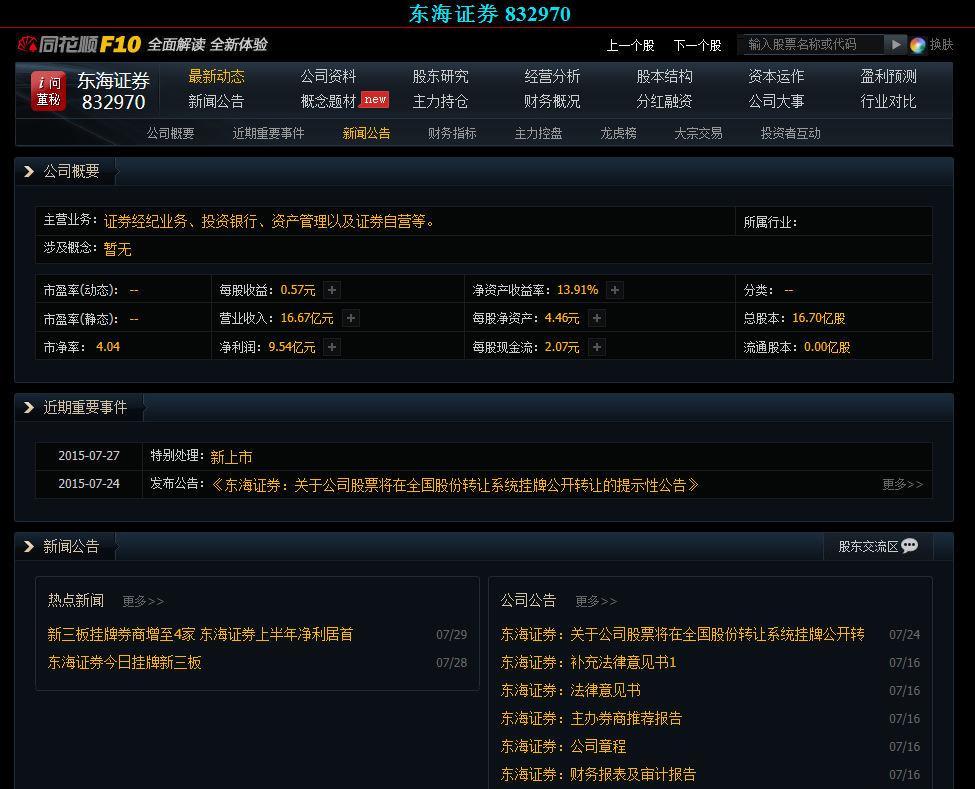Open announcement 公司章程
The height and width of the screenshot is (789, 975).
coord(563,746)
